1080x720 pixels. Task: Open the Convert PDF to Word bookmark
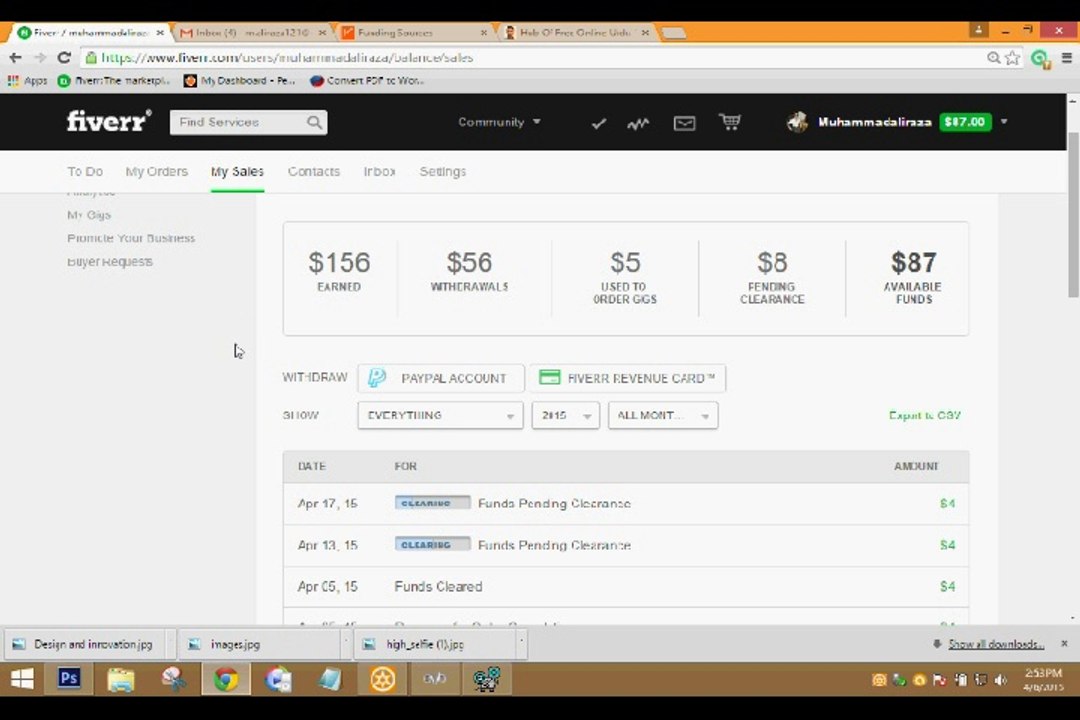click(367, 81)
